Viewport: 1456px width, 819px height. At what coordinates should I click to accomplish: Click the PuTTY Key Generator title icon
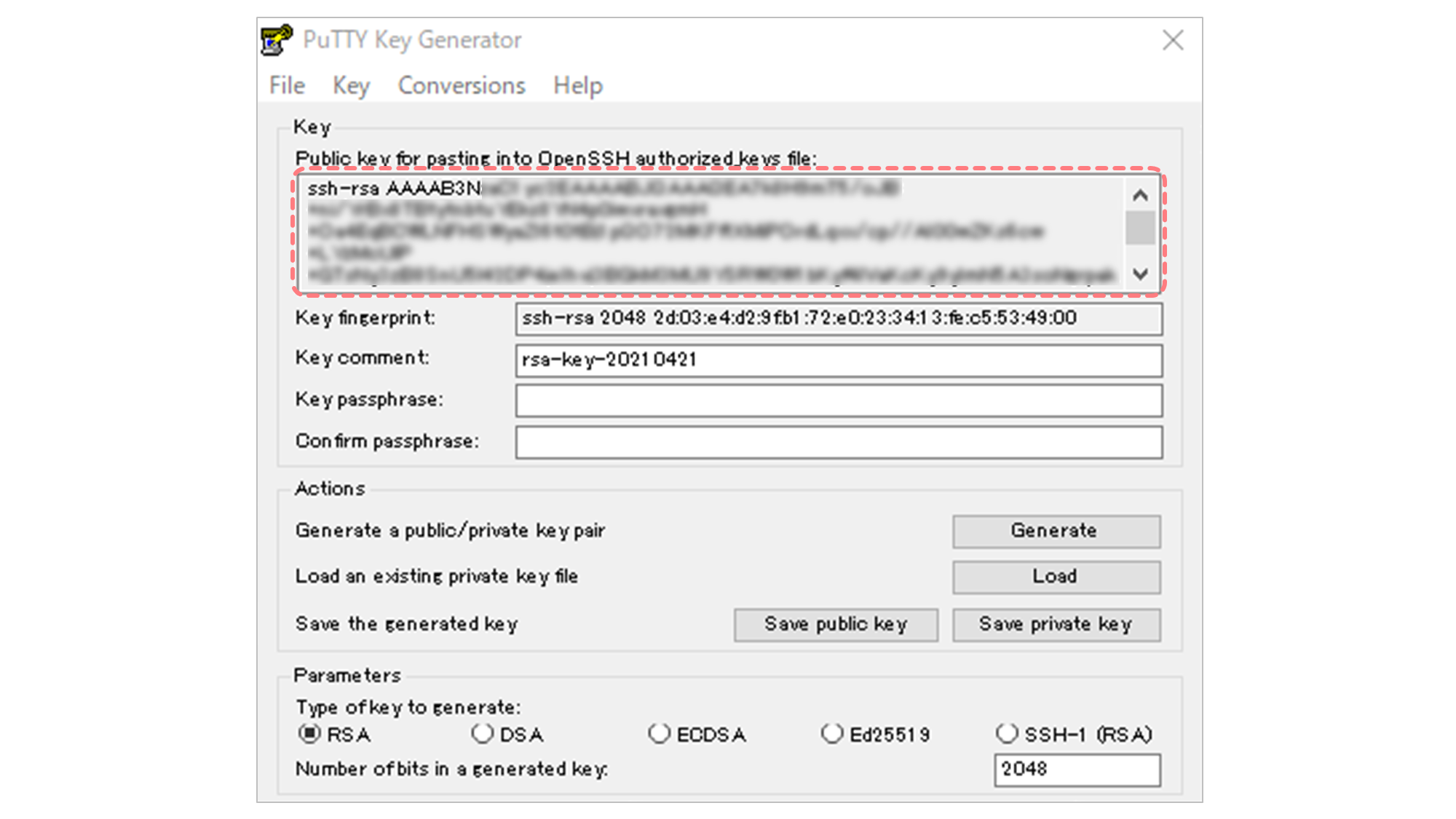277,40
